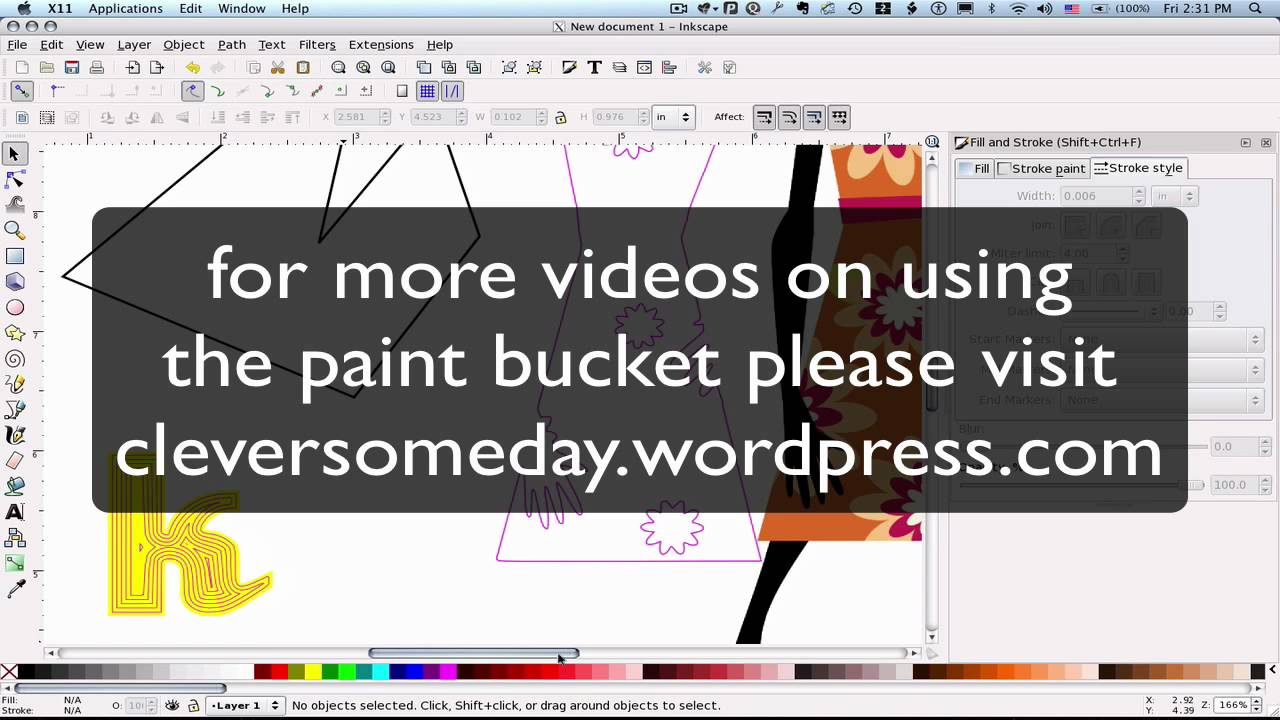Open the X11 Applications menu
This screenshot has width=1280, height=720.
[x=125, y=8]
